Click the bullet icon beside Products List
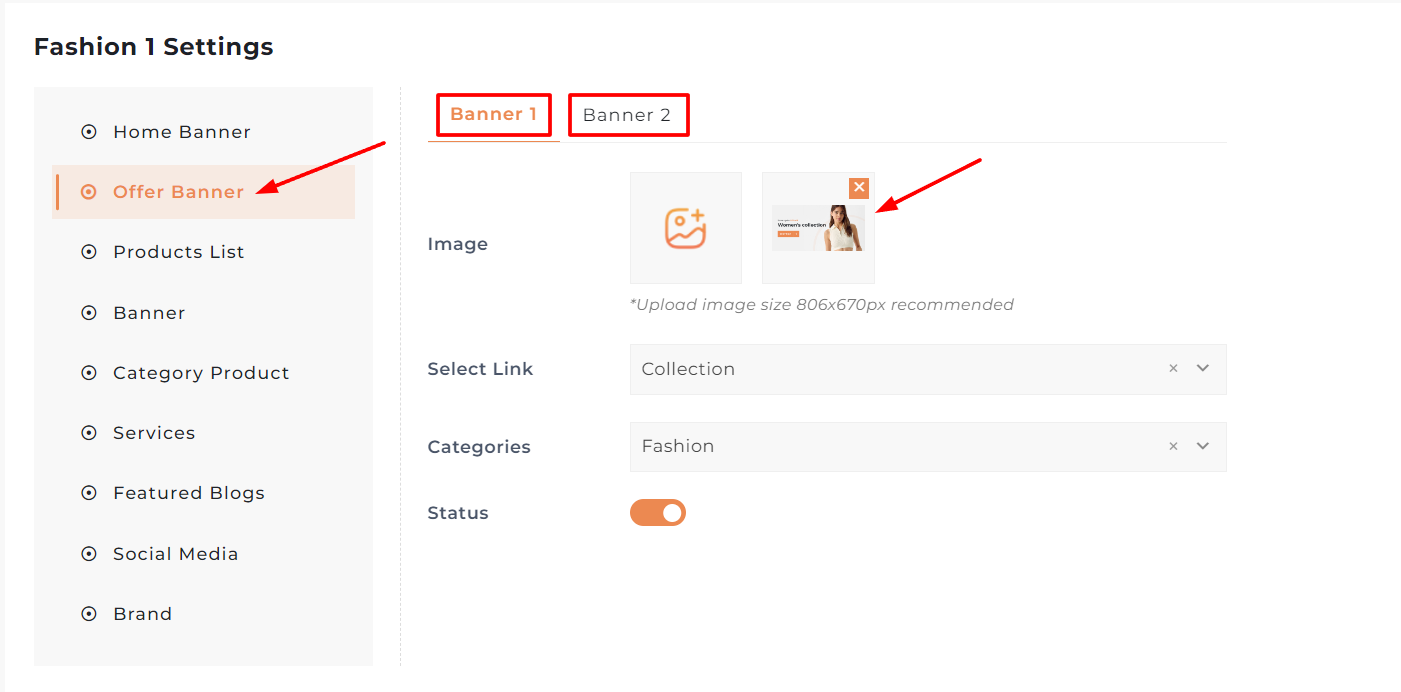 (89, 252)
